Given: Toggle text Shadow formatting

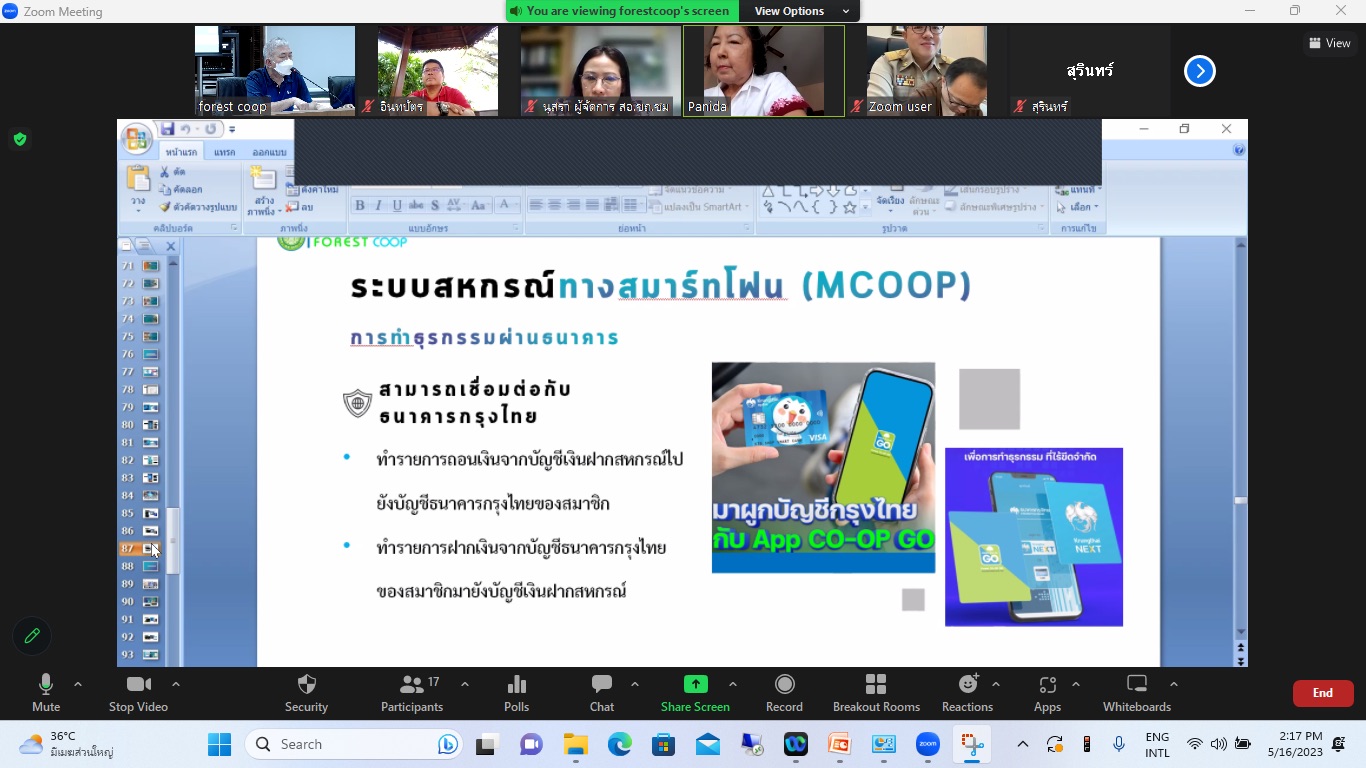Looking at the screenshot, I should pos(435,205).
